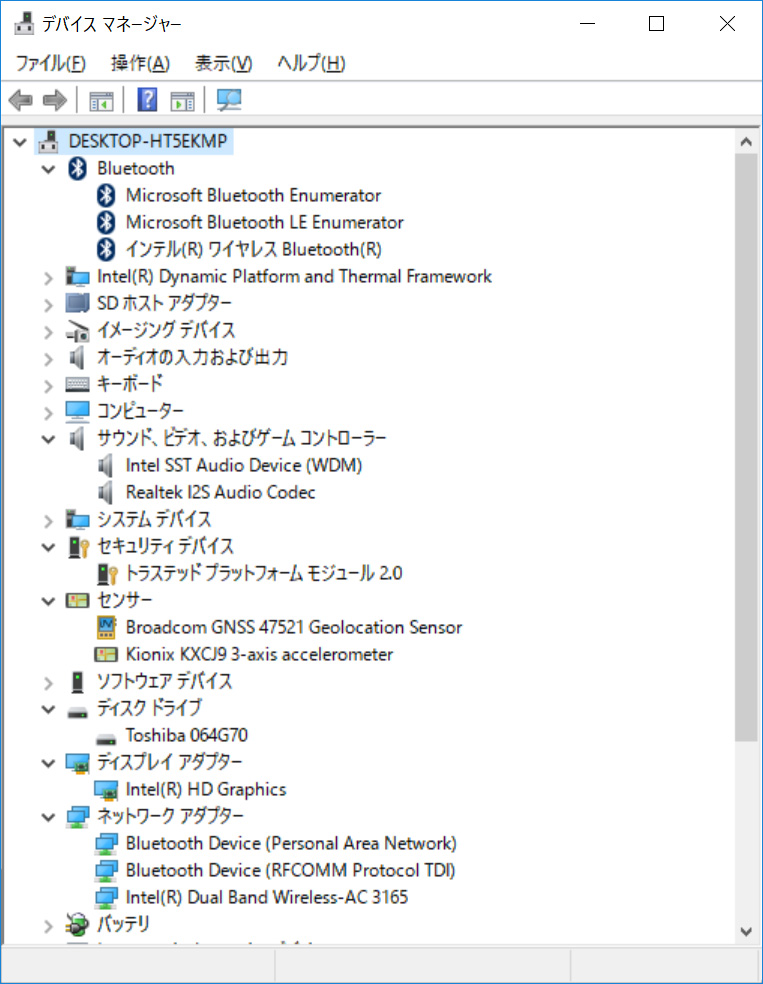Screen dimensions: 763x984
Task: Select Bluetooth Device (Personal Area Network)
Action: (291, 843)
